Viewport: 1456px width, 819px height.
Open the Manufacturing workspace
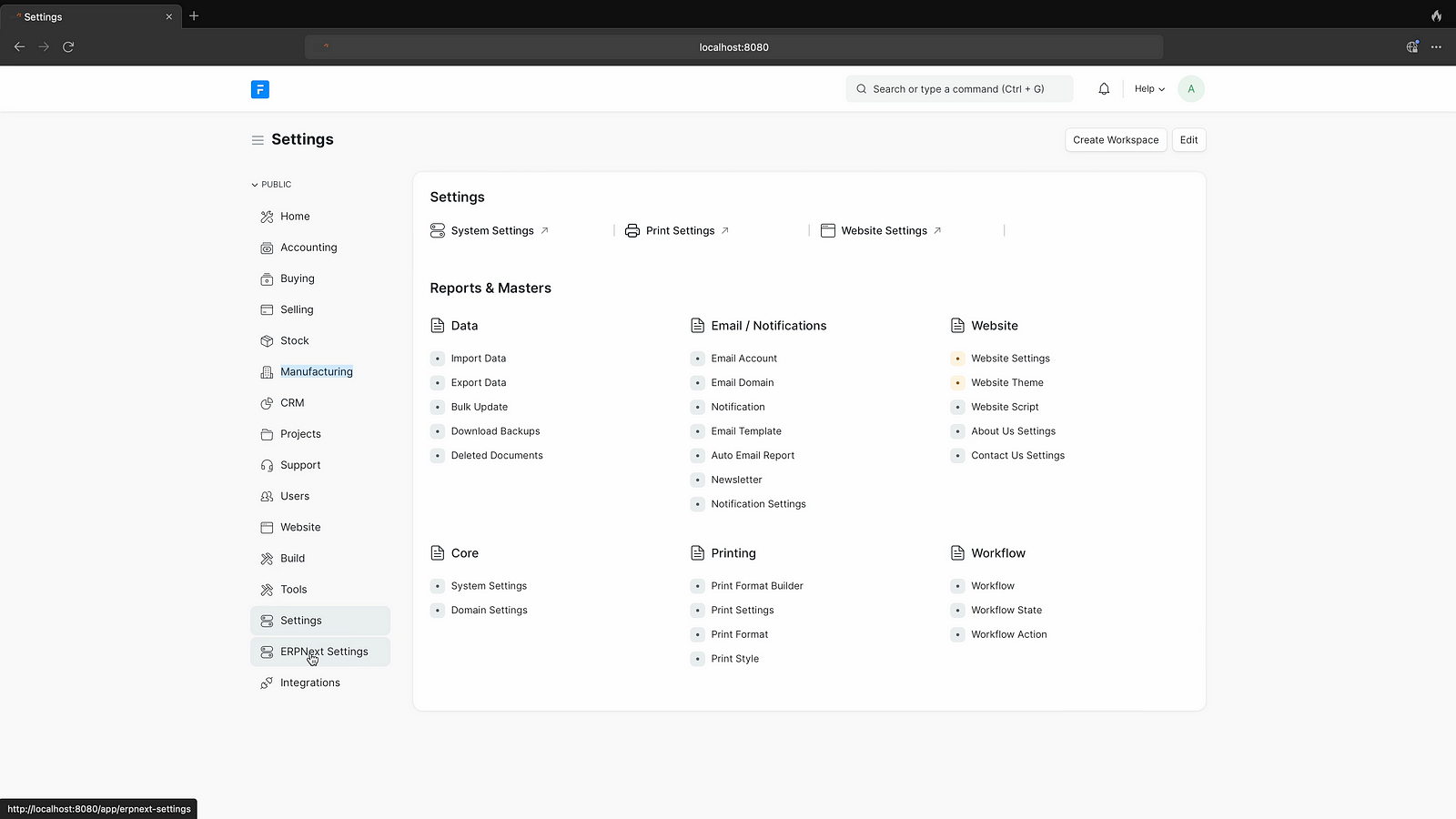316,372
